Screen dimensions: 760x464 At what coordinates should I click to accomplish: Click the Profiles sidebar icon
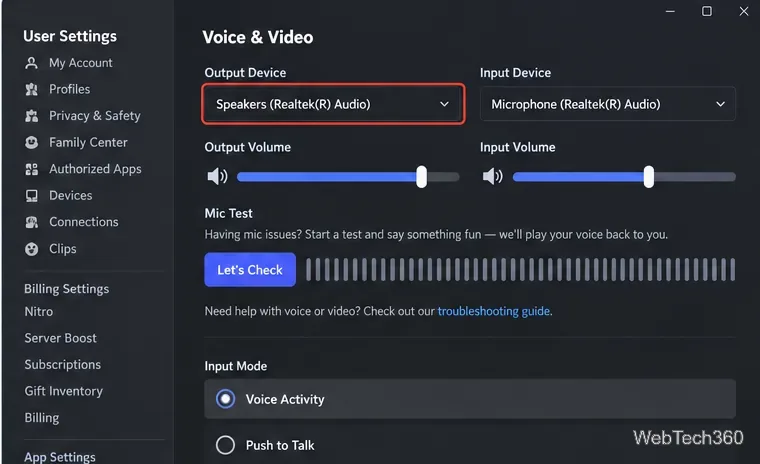click(32, 89)
